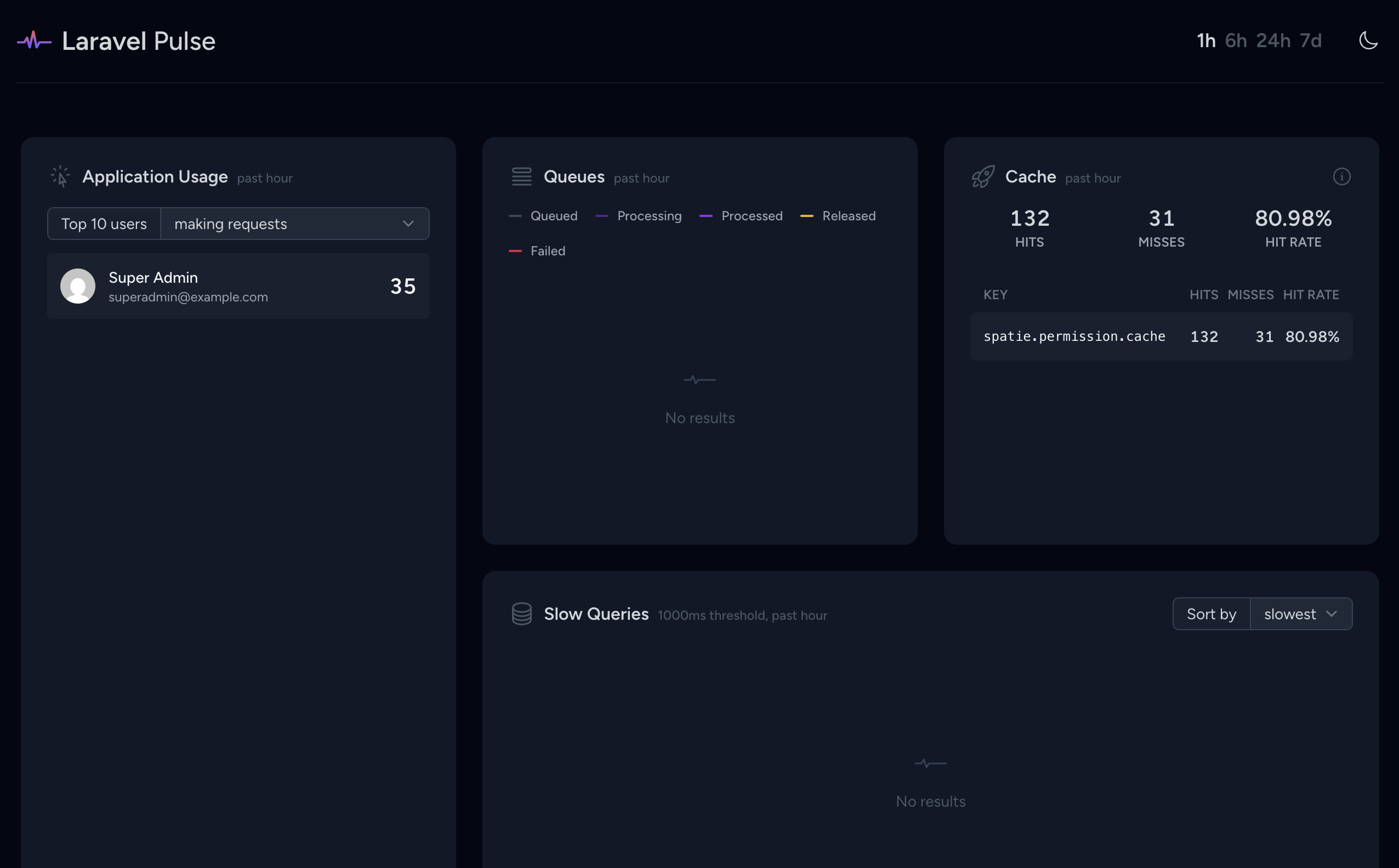This screenshot has width=1399, height=868.
Task: Click the Processing legend swatch
Action: pos(602,216)
